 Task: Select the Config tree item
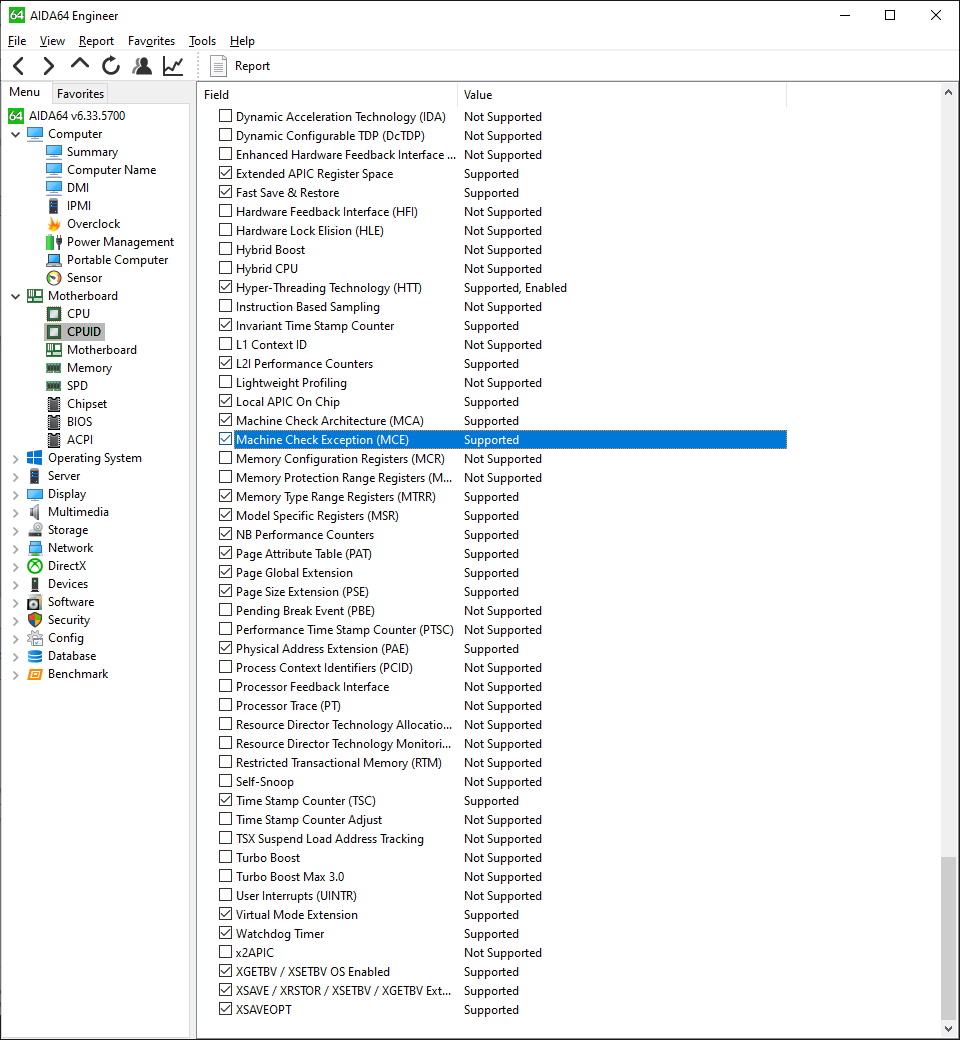click(x=66, y=638)
